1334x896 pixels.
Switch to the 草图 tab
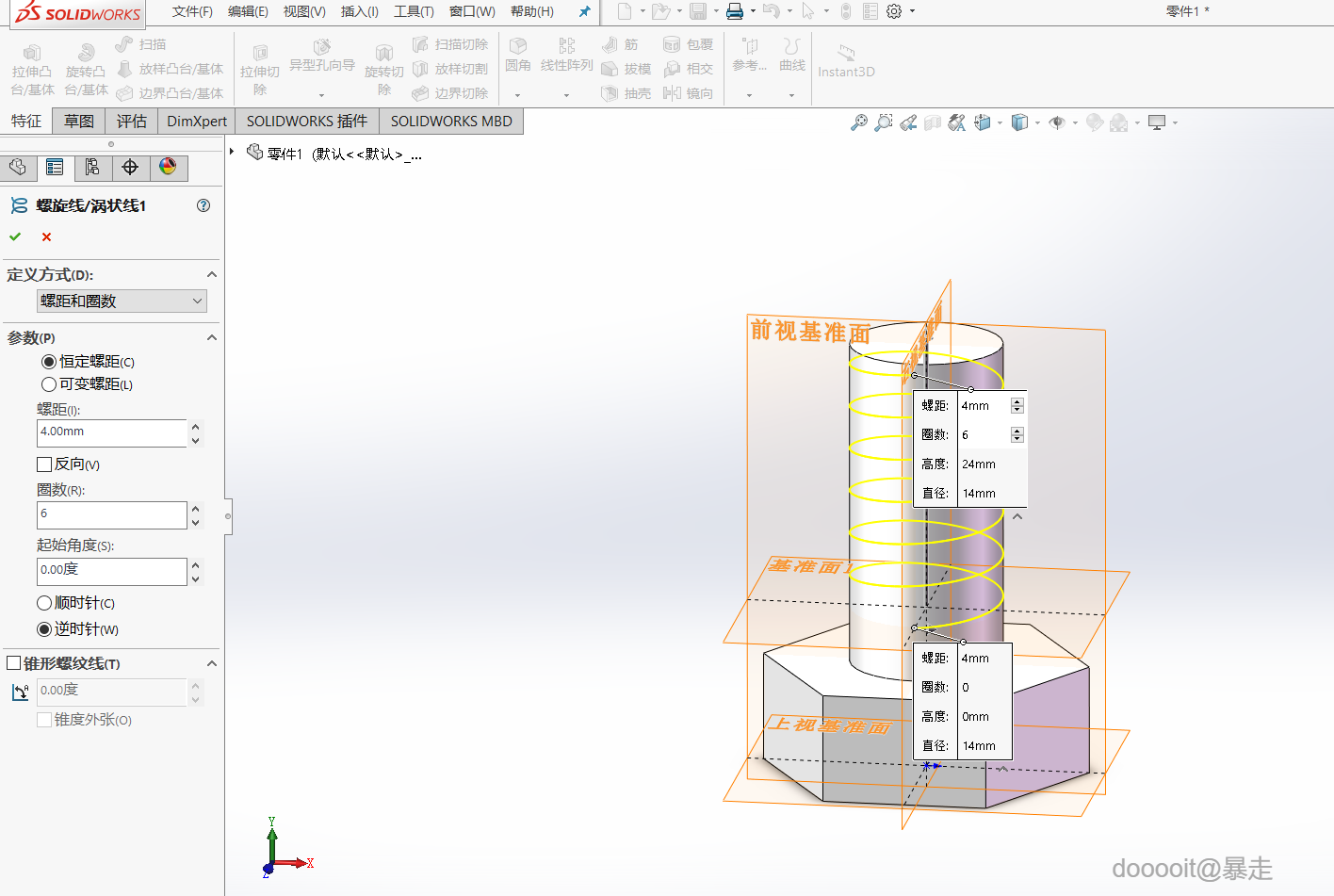pos(79,121)
